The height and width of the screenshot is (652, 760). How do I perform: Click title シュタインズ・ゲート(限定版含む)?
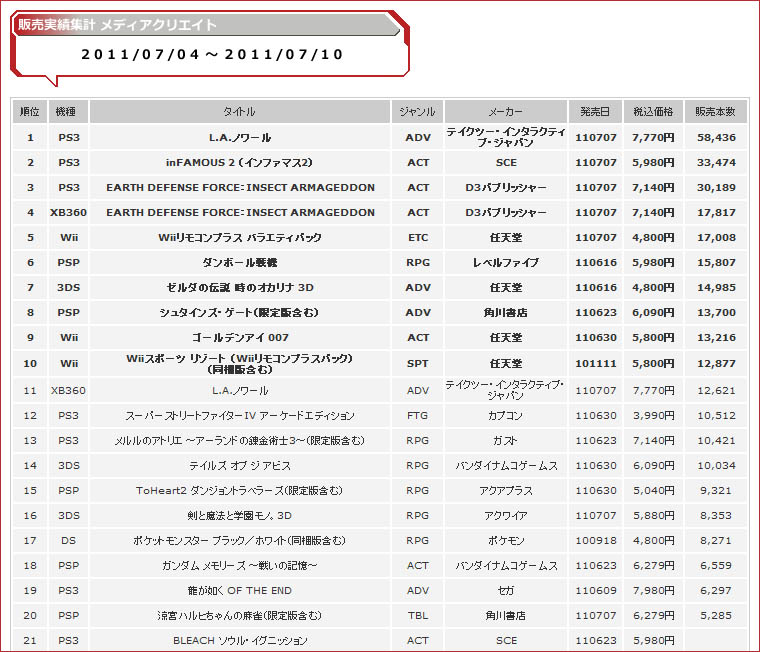click(x=239, y=313)
